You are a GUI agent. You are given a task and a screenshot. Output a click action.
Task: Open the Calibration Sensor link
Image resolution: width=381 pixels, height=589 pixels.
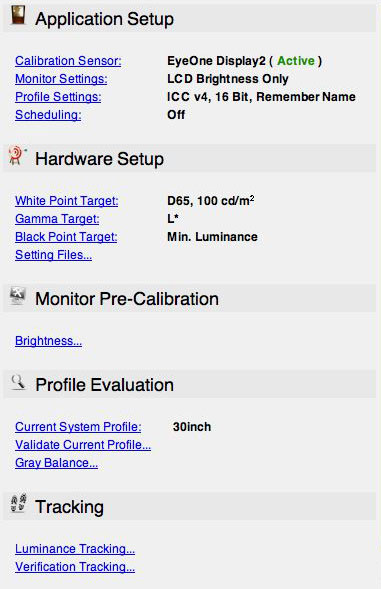click(68, 61)
